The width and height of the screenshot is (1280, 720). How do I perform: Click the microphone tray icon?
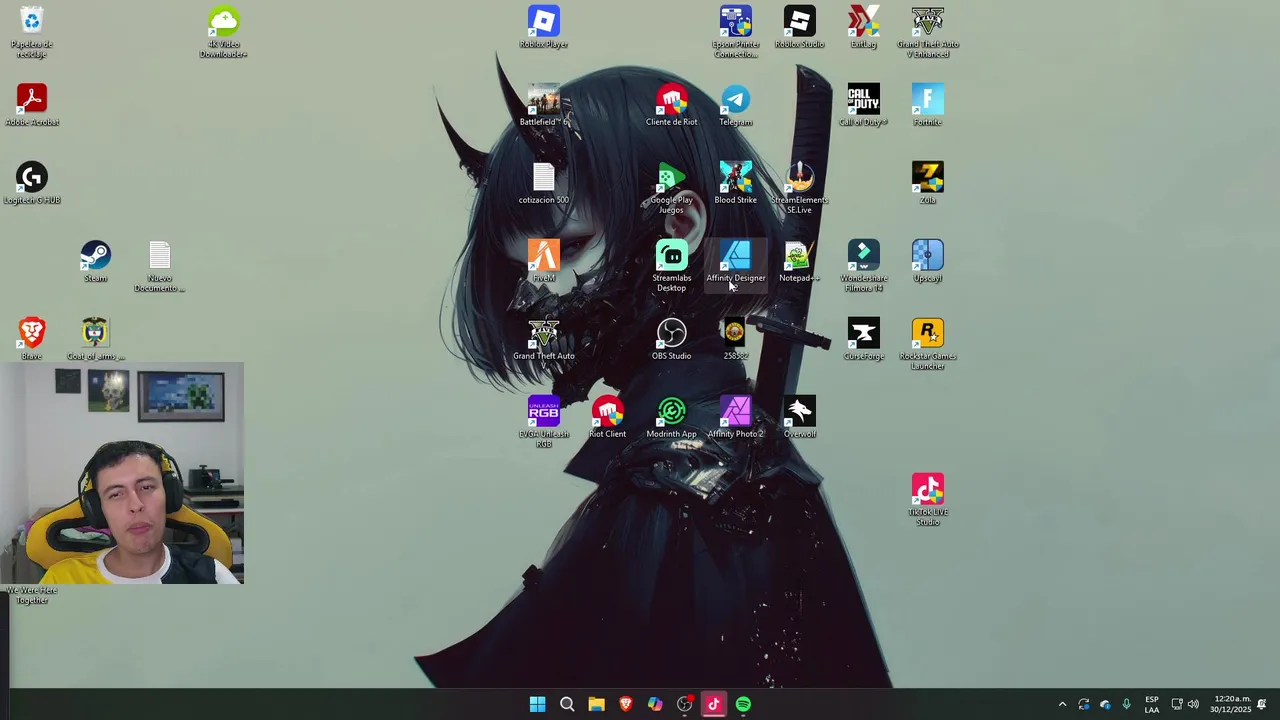(1126, 704)
